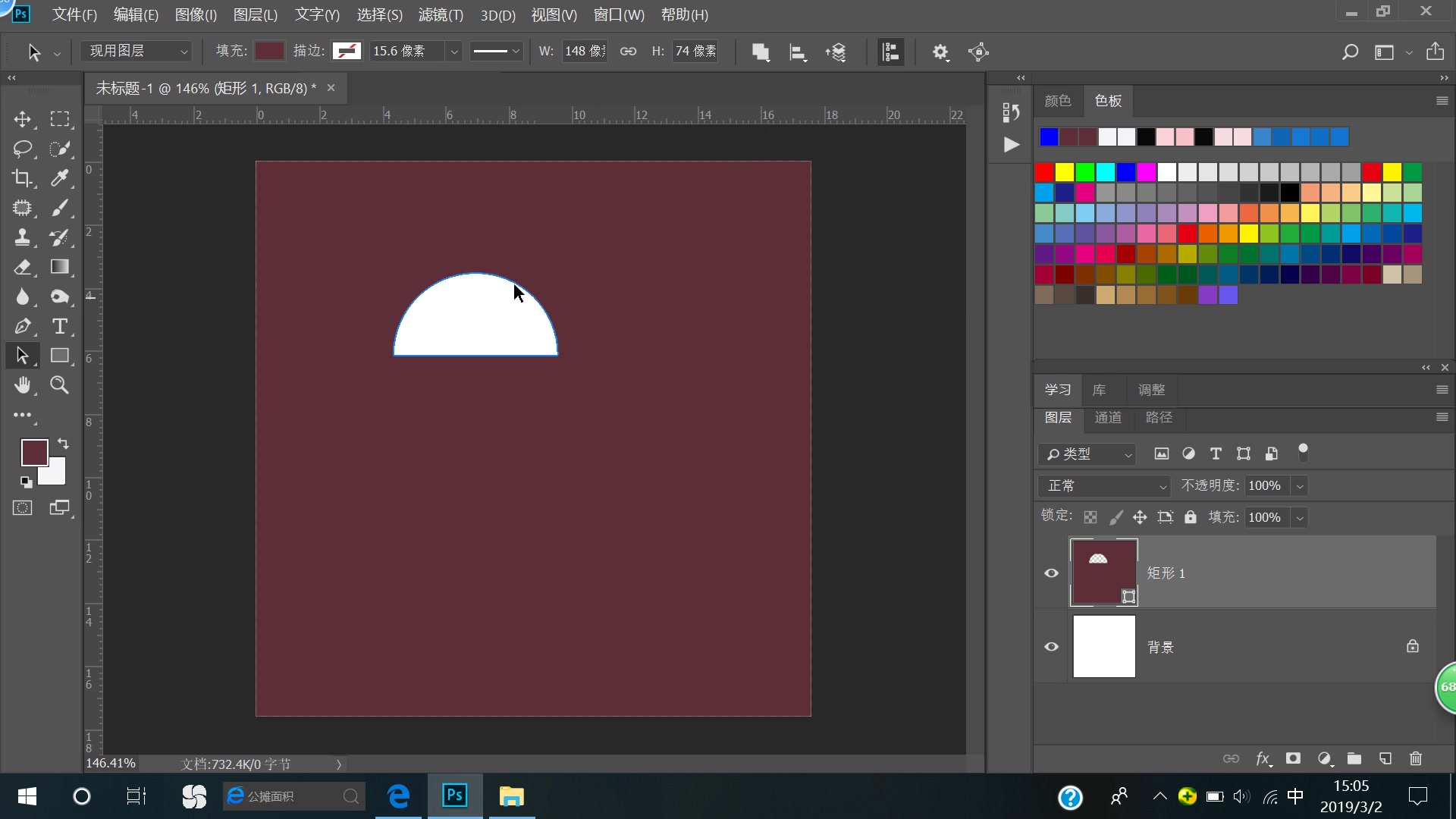Hide the 背景 layer
Viewport: 1456px width, 819px height.
tap(1052, 647)
